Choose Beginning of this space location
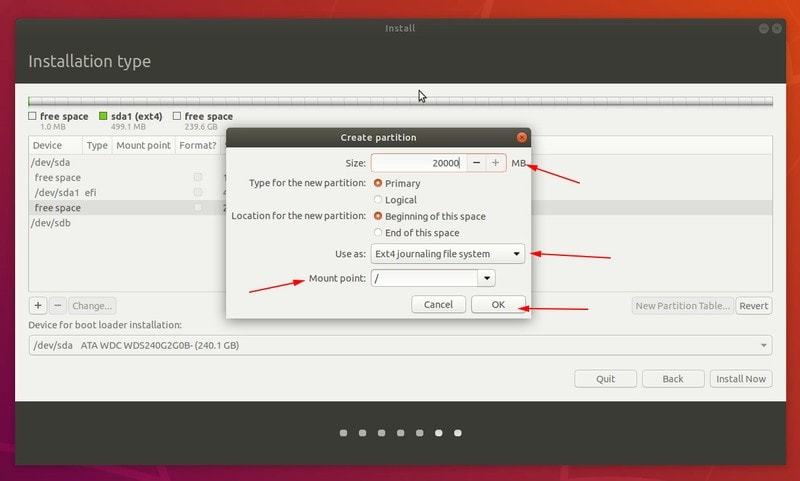Viewport: 800px width, 481px height. (x=378, y=216)
